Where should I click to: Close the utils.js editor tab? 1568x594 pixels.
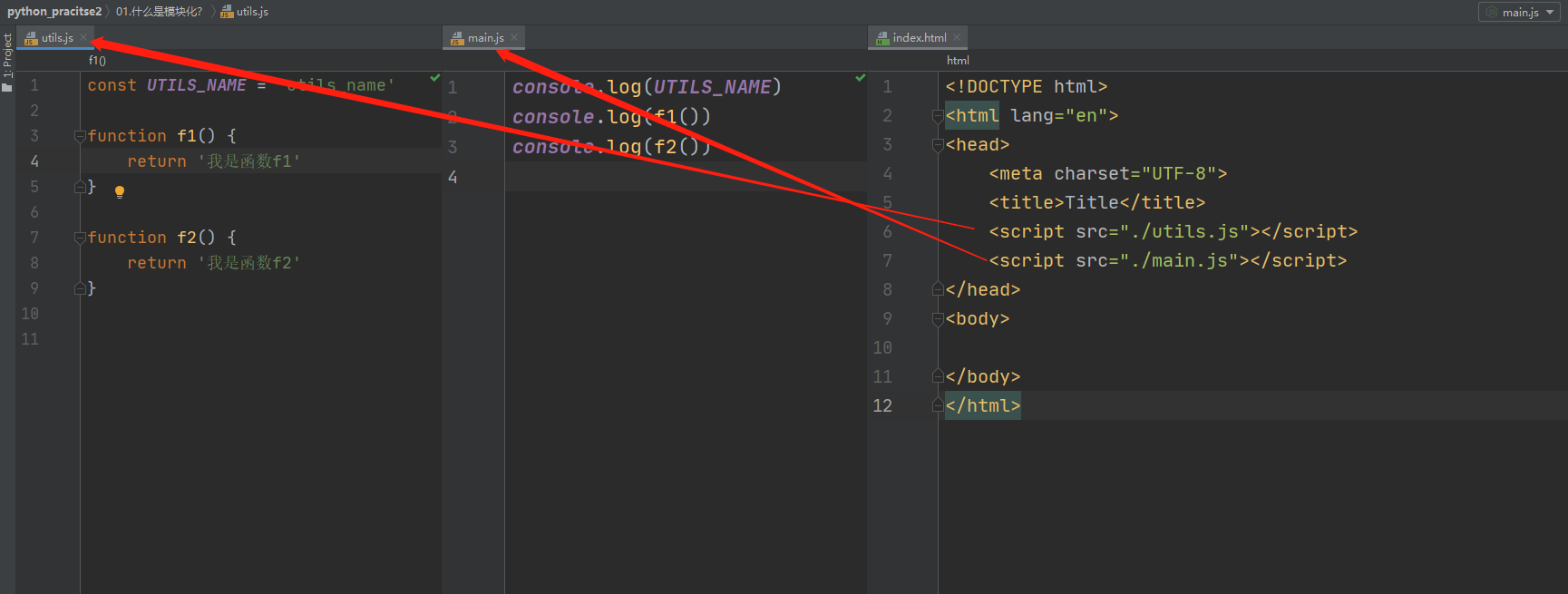(83, 37)
